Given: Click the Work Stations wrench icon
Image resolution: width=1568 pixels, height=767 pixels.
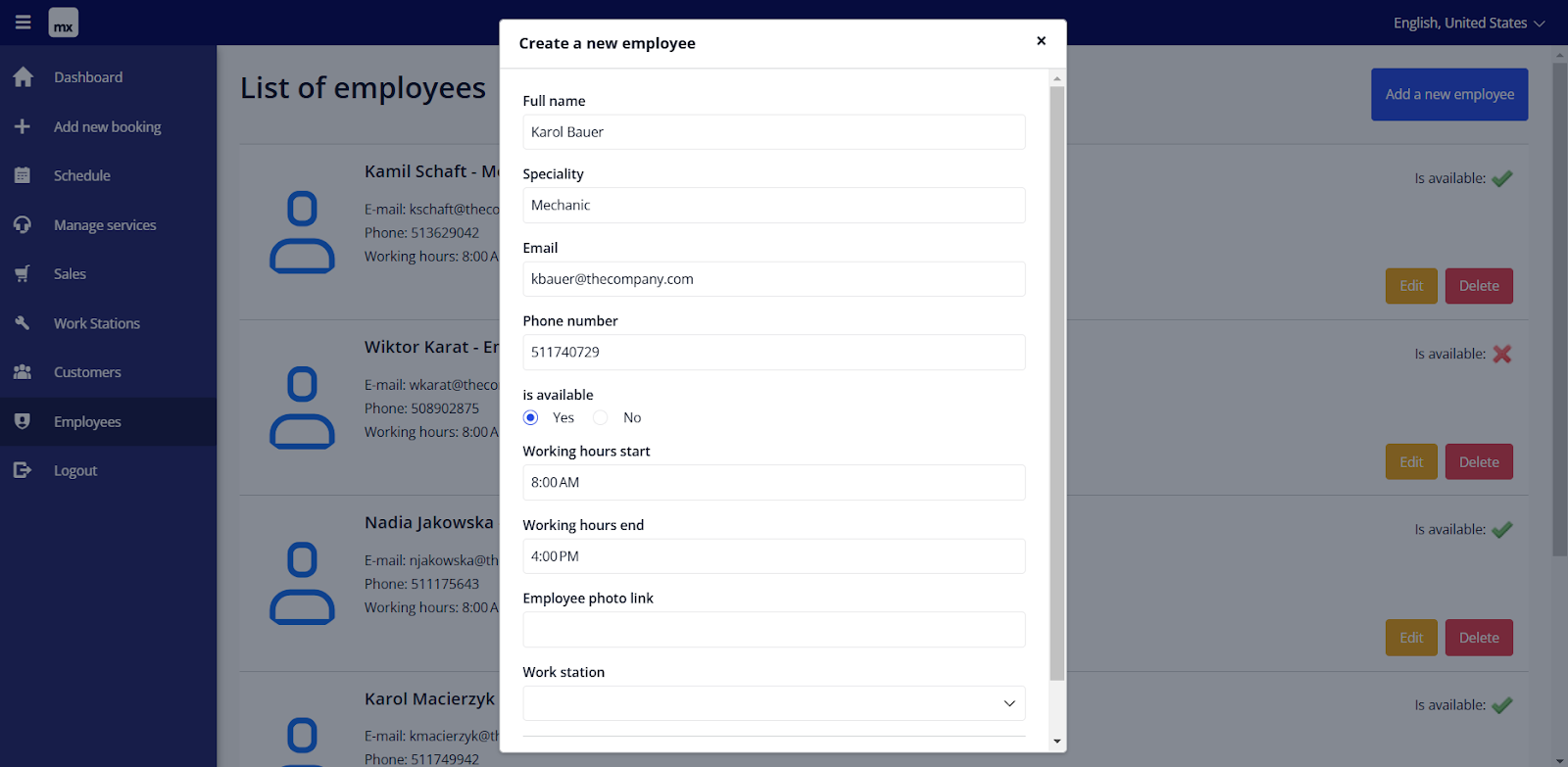Looking at the screenshot, I should pyautogui.click(x=23, y=323).
